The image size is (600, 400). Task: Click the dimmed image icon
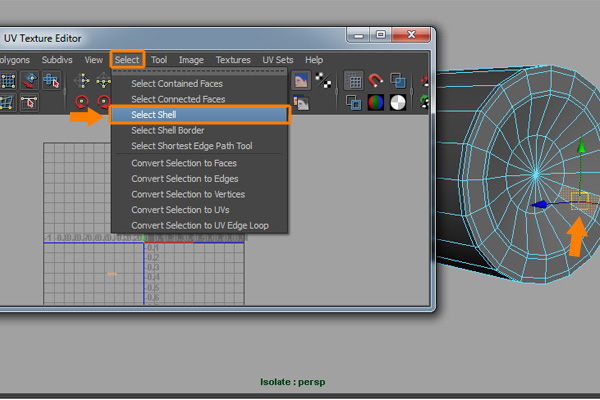(300, 102)
